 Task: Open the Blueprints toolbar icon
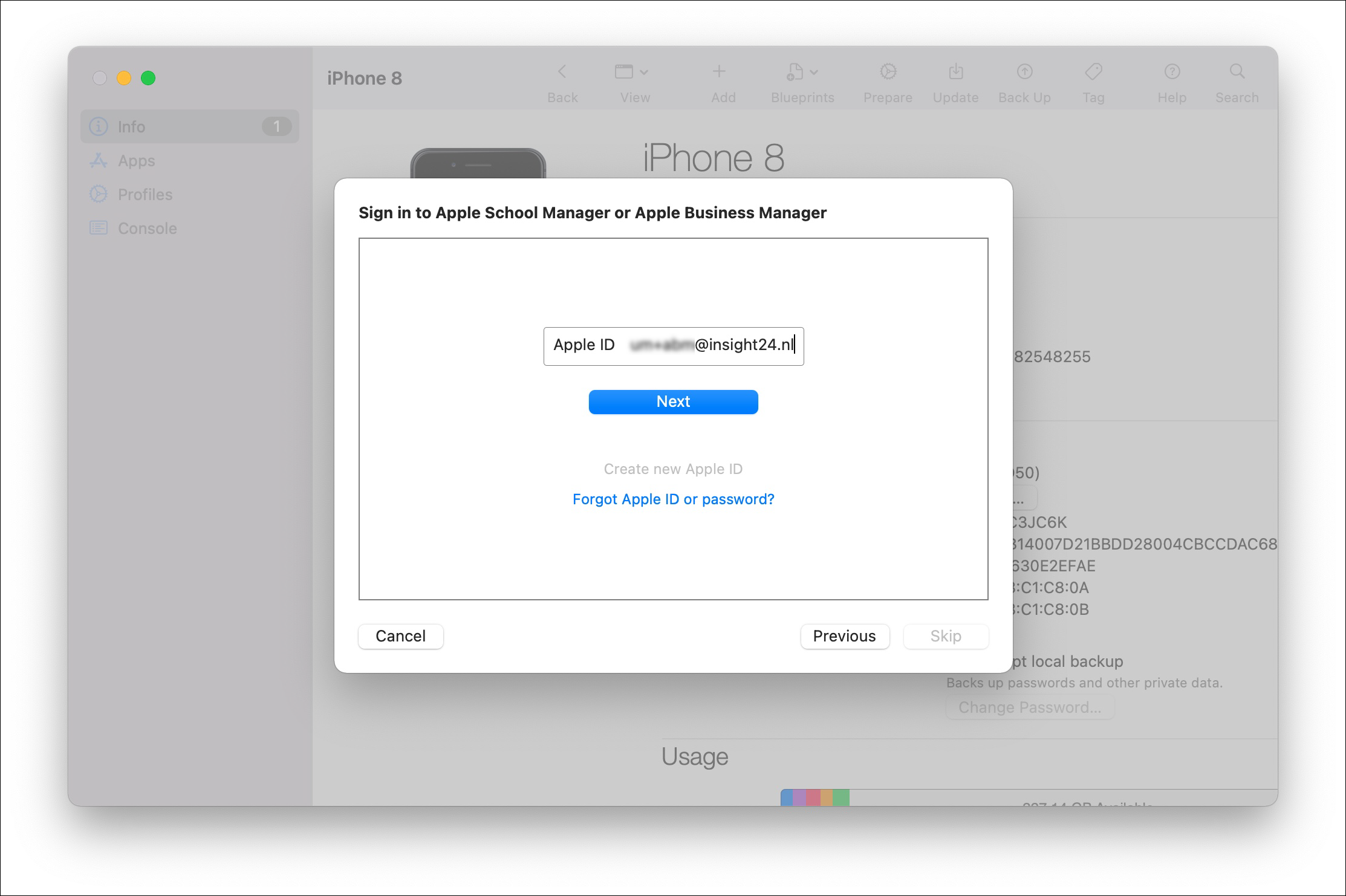pyautogui.click(x=795, y=72)
